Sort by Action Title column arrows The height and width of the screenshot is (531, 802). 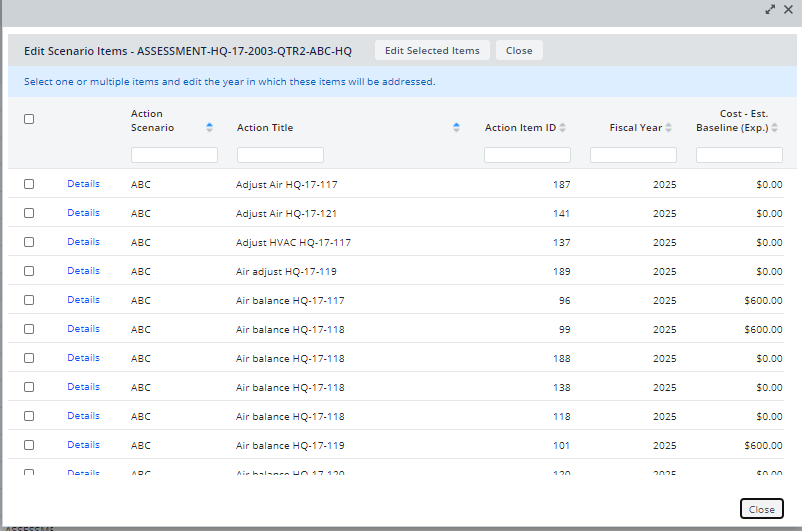point(456,127)
